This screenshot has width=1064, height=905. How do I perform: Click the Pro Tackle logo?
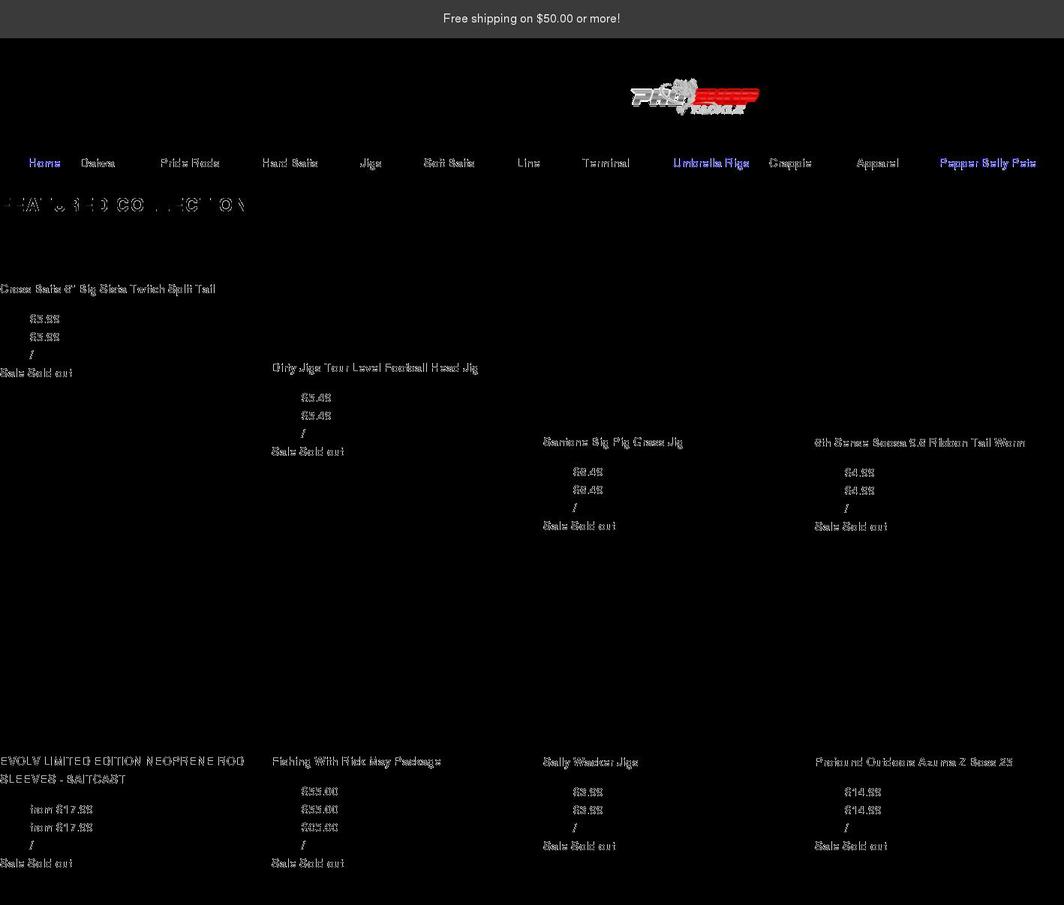[694, 97]
